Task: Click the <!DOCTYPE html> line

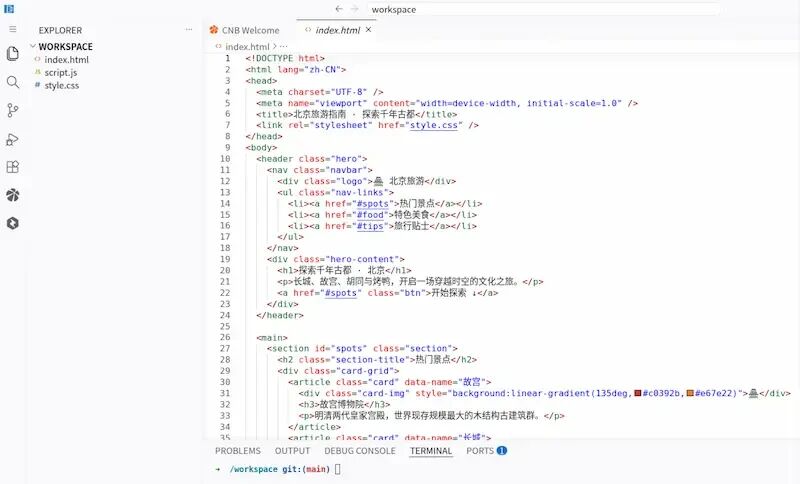Action: [285, 58]
